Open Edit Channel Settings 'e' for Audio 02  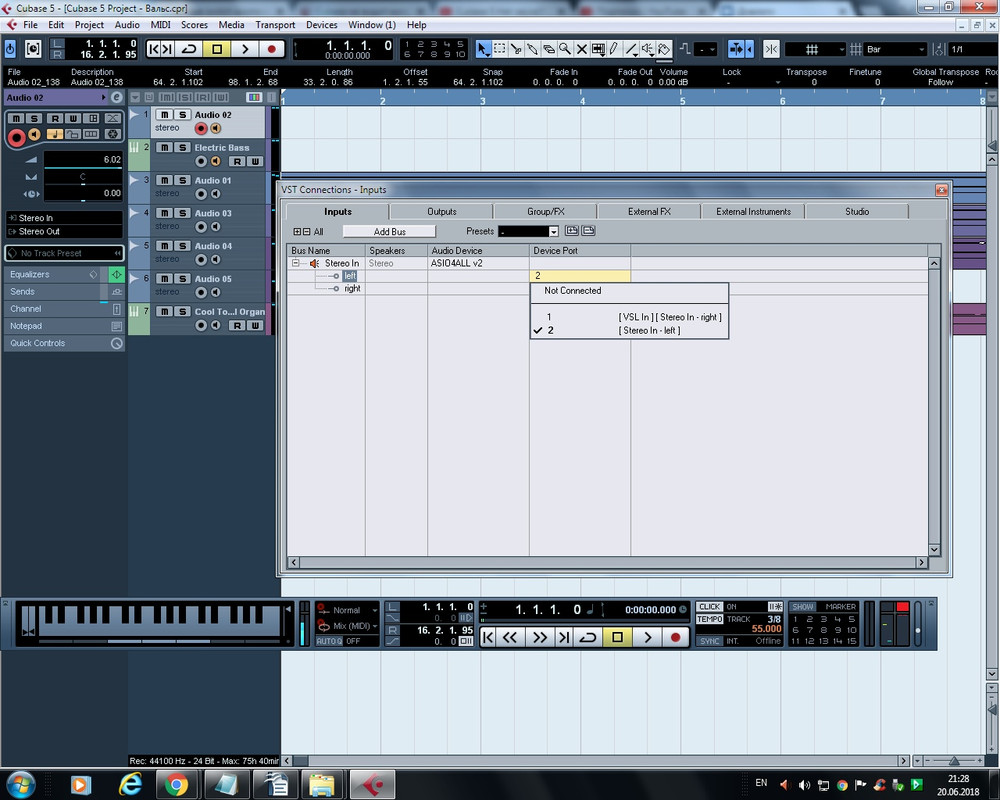(117, 97)
